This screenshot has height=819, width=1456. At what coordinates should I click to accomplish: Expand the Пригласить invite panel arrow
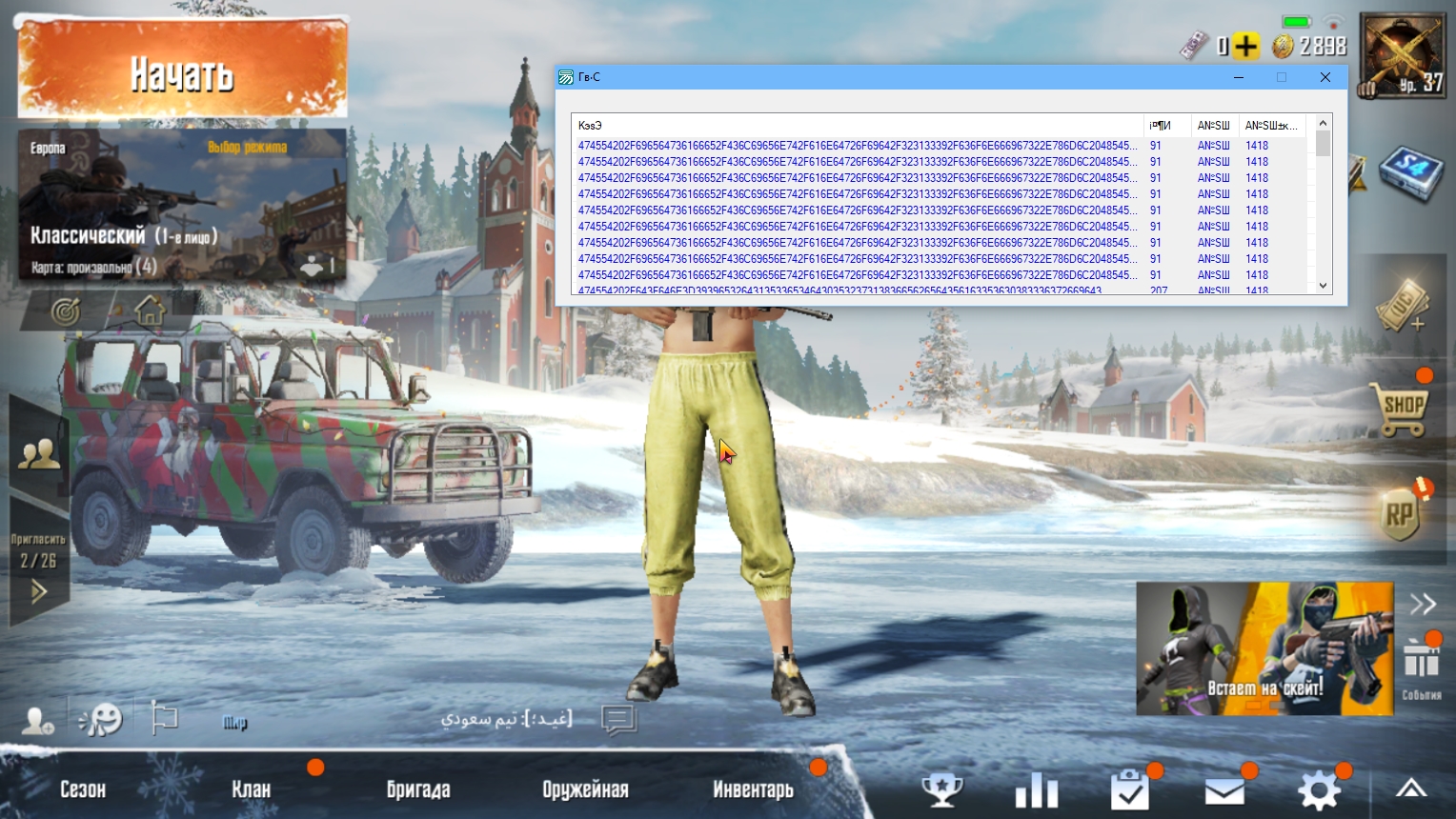coord(39,592)
